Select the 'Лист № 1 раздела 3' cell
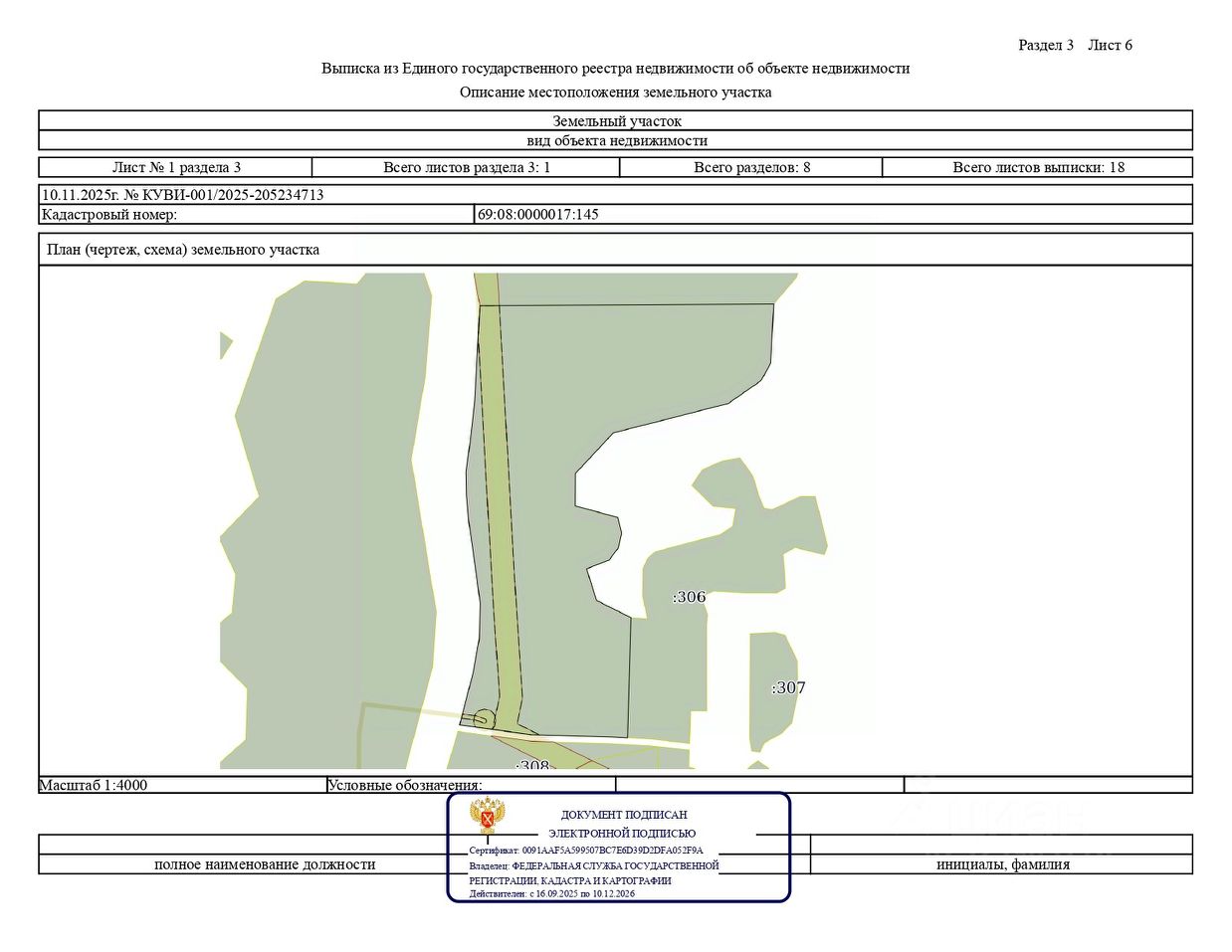The width and height of the screenshot is (1232, 952). point(176,167)
